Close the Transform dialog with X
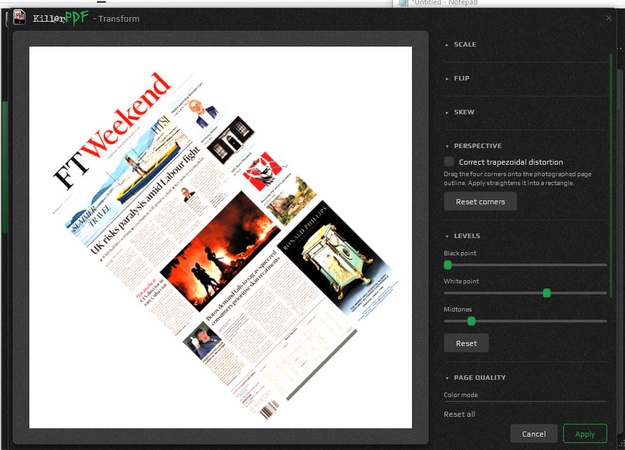The width and height of the screenshot is (625, 450). point(608,18)
